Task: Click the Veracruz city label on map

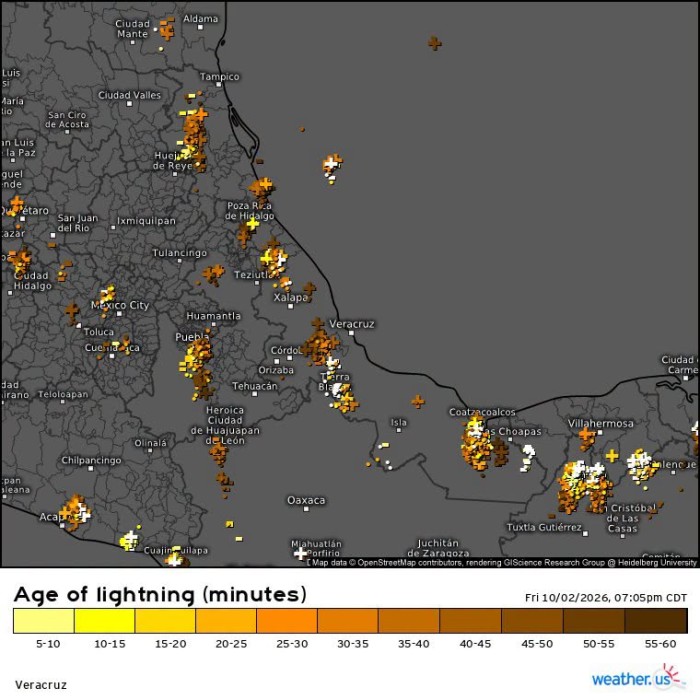Action: pyautogui.click(x=352, y=324)
